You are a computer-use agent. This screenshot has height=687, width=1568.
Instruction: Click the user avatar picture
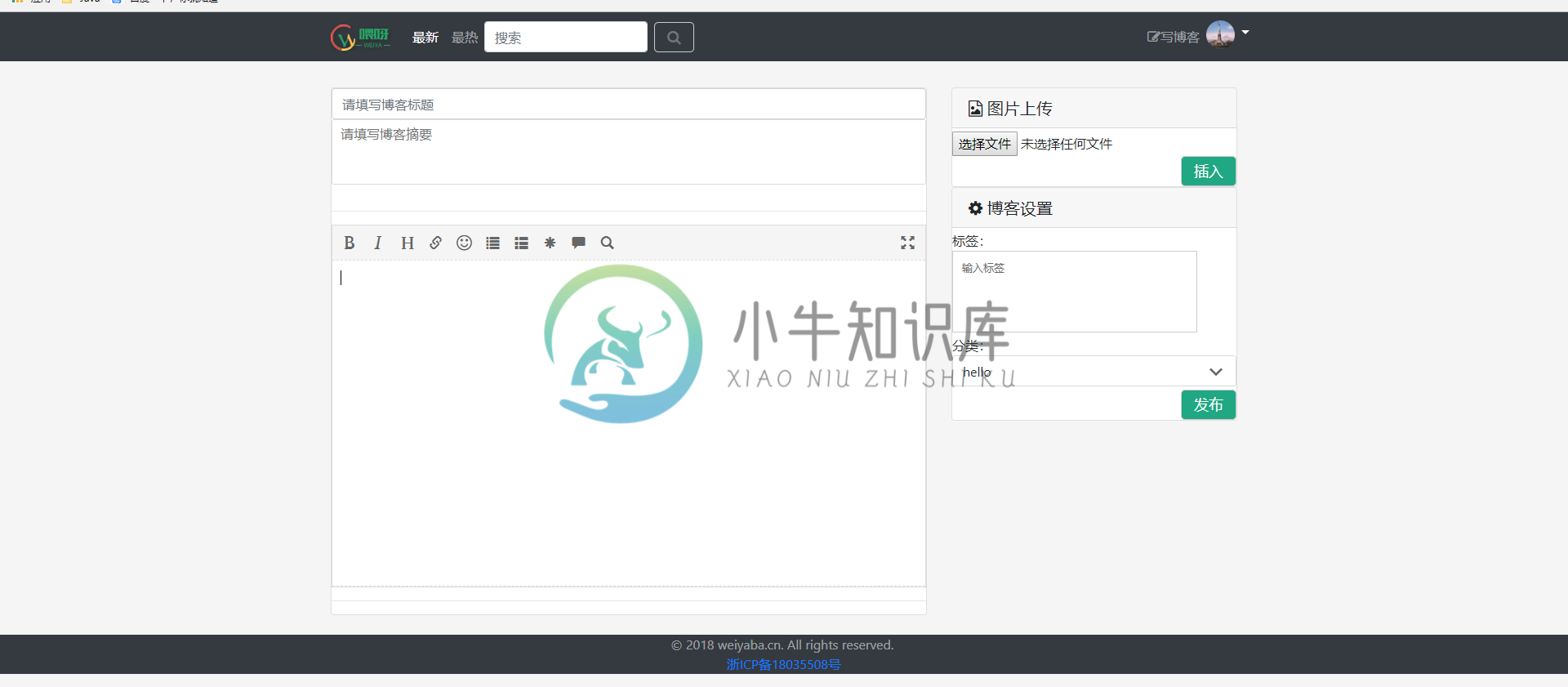tap(1220, 34)
